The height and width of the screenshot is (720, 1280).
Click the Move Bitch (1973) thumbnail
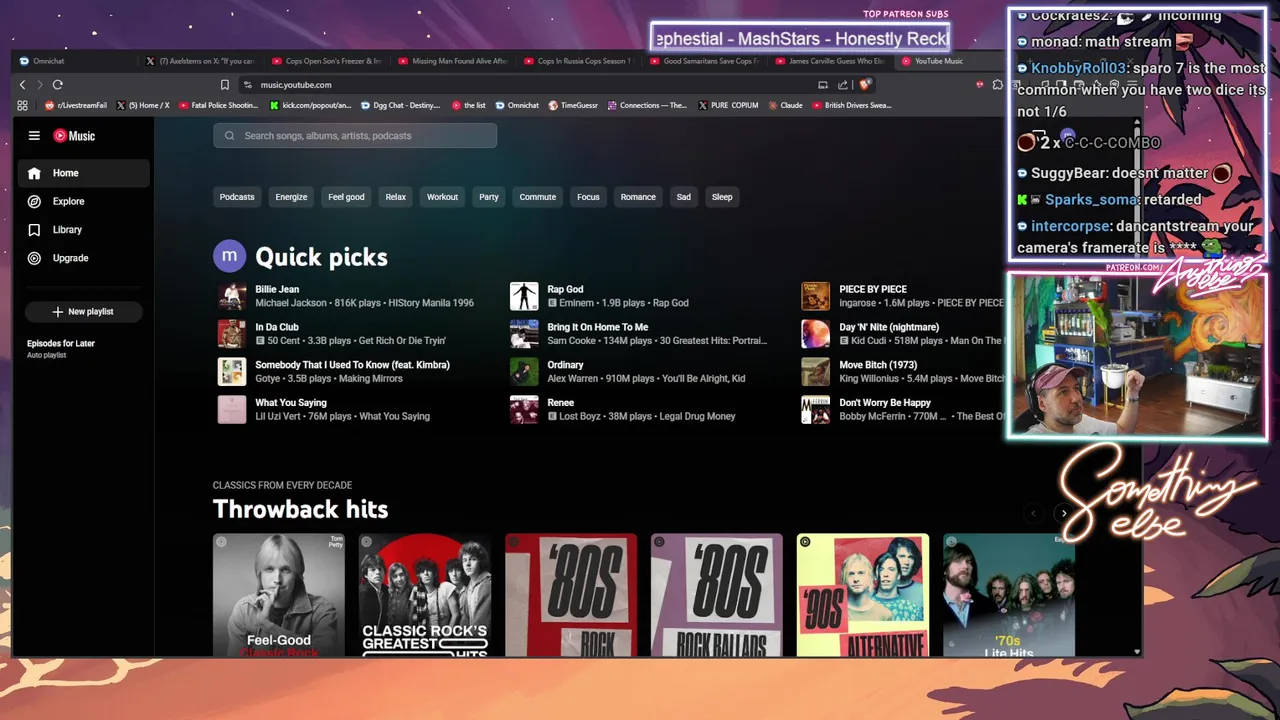pyautogui.click(x=815, y=372)
